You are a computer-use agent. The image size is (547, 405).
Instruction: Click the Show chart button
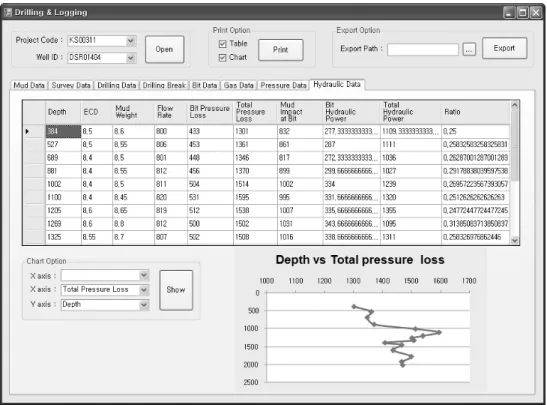176,290
